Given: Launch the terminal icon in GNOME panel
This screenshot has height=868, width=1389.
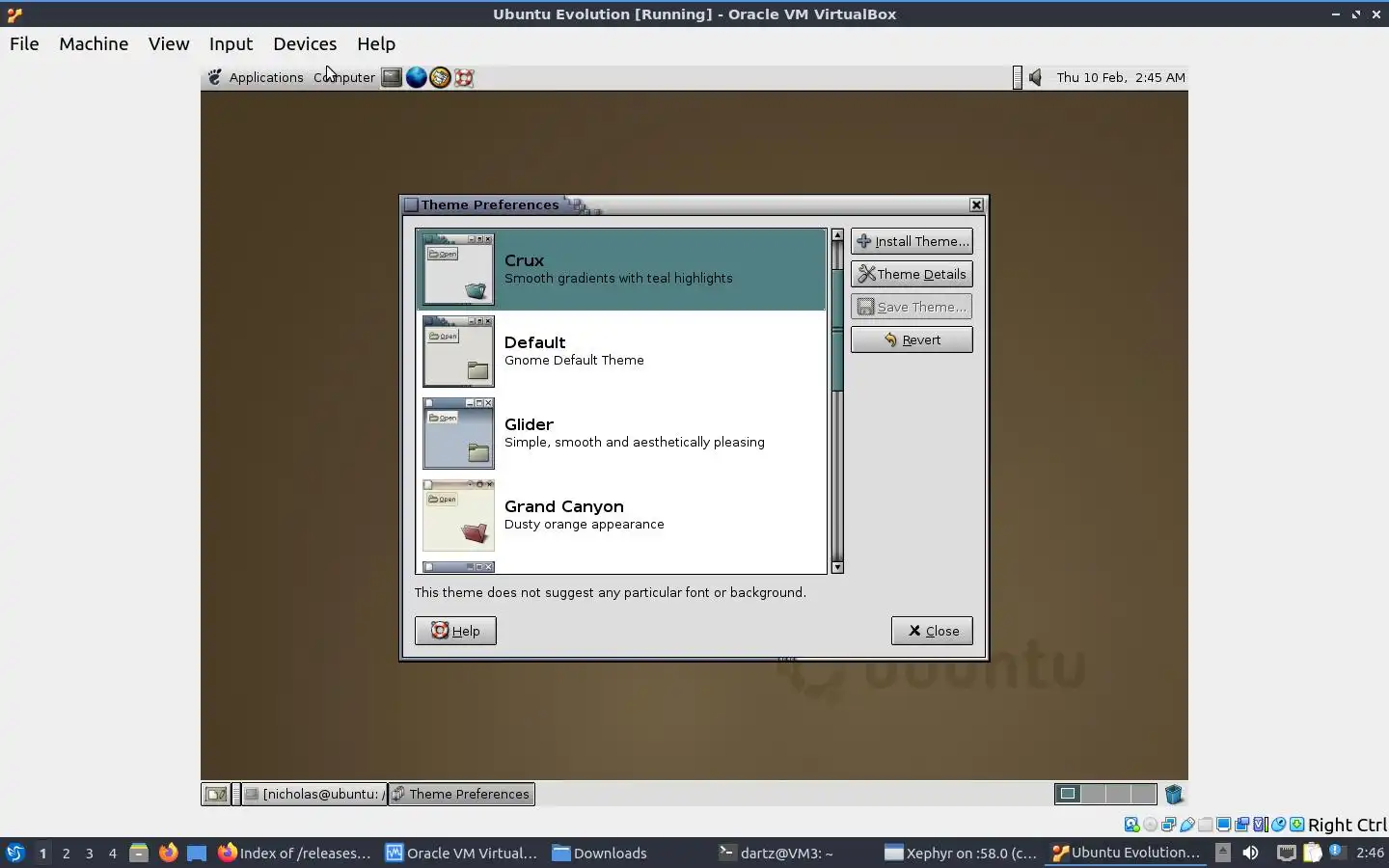Looking at the screenshot, I should click(392, 77).
